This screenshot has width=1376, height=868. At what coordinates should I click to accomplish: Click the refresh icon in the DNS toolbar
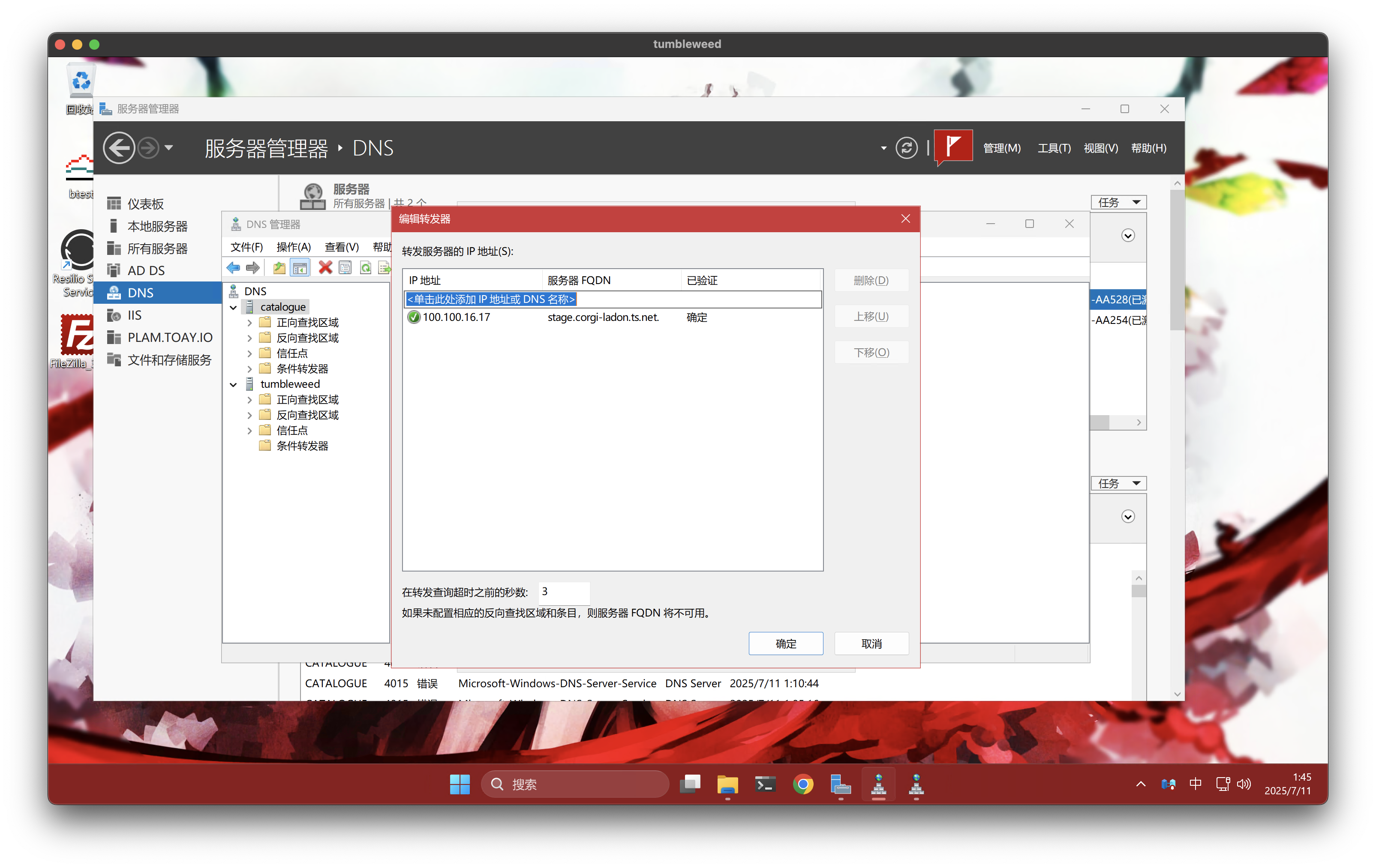tap(366, 267)
